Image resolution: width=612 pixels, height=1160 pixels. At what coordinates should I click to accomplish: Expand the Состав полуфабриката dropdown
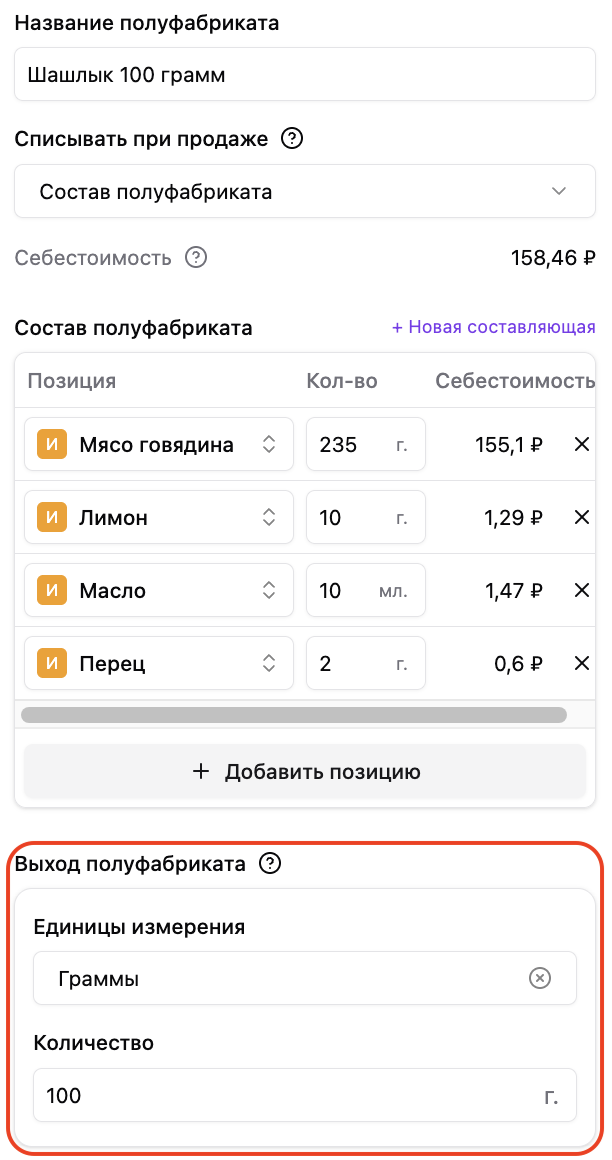point(305,192)
